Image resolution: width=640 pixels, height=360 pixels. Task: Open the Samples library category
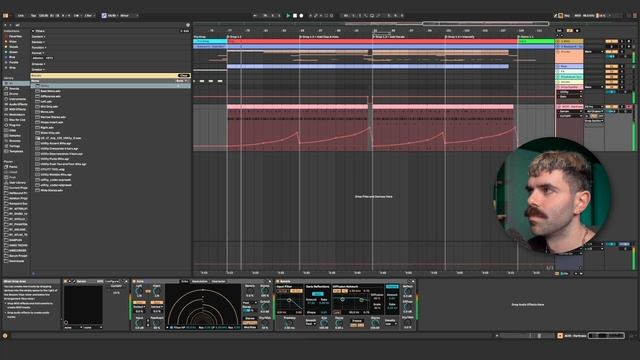pos(15,136)
